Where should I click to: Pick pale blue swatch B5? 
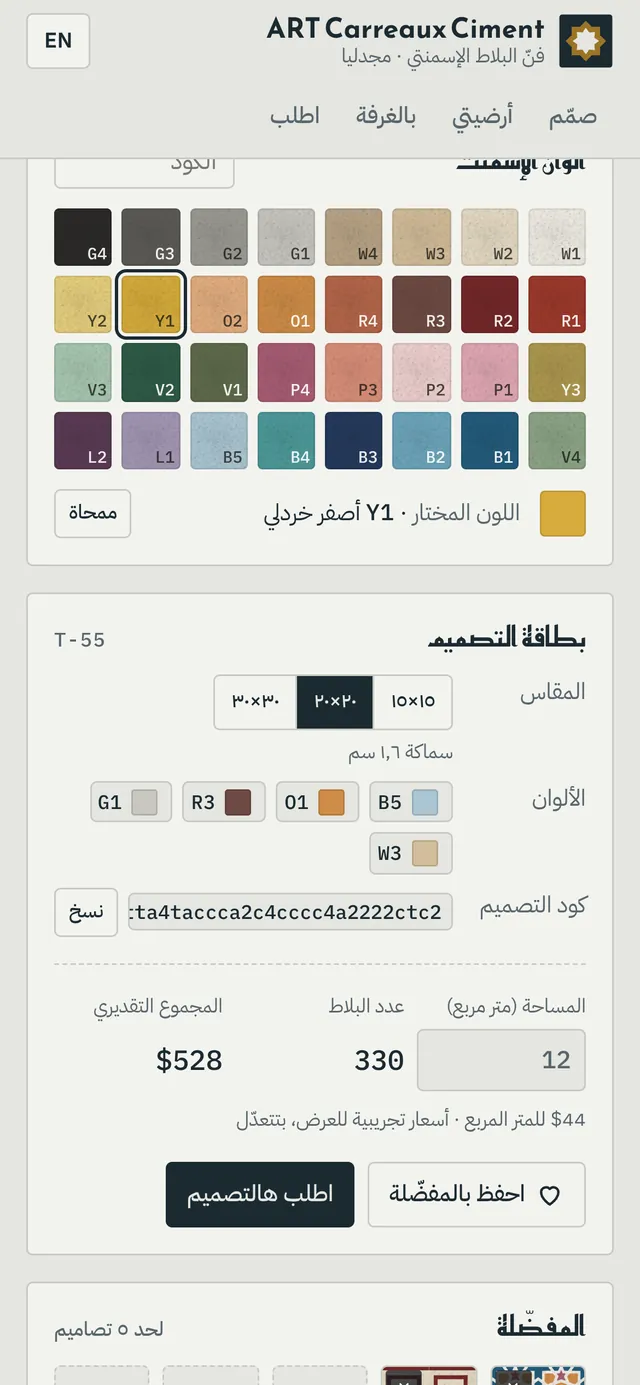coord(219,440)
